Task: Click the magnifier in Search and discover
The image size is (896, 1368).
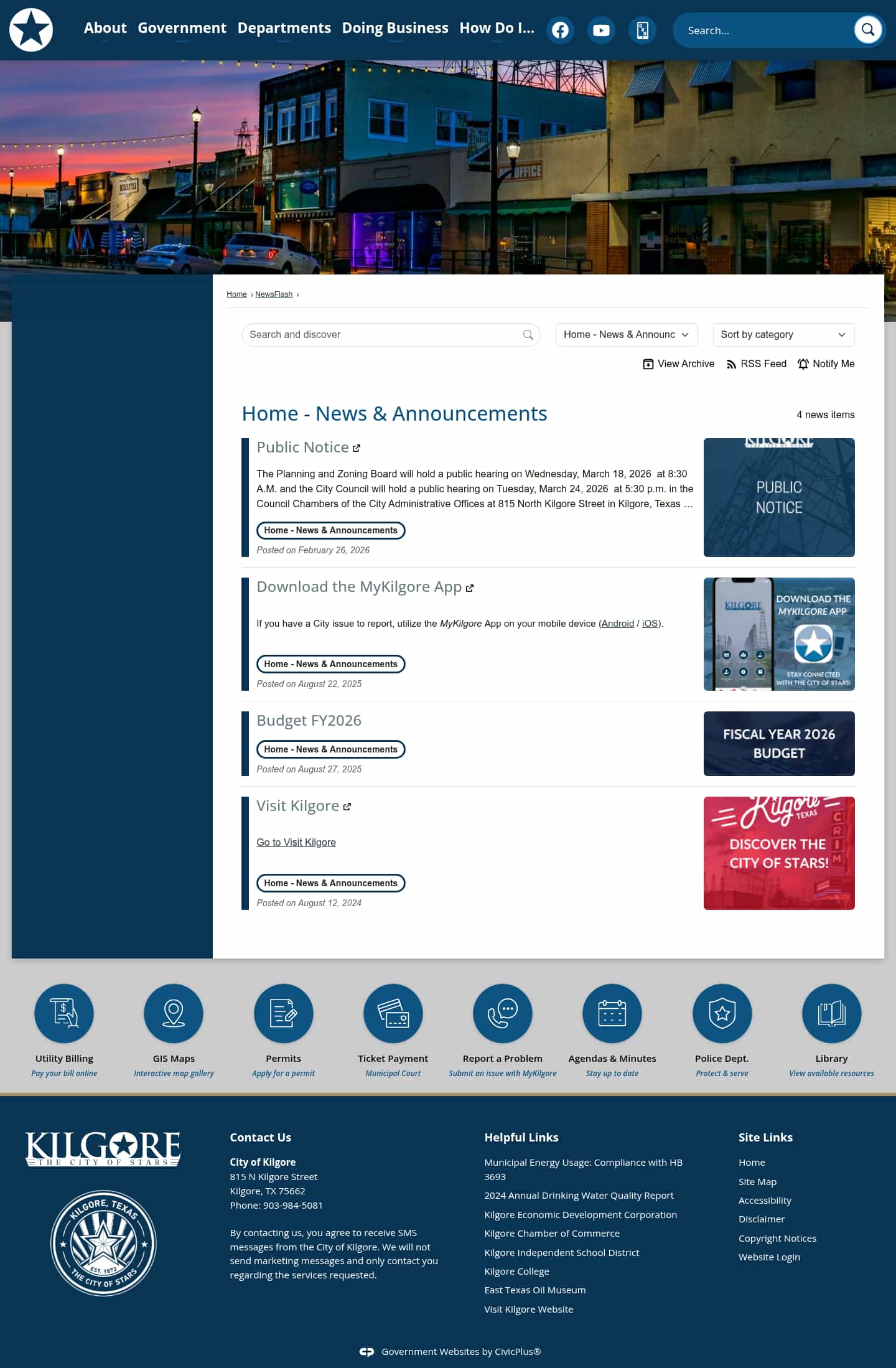Action: pyautogui.click(x=528, y=335)
